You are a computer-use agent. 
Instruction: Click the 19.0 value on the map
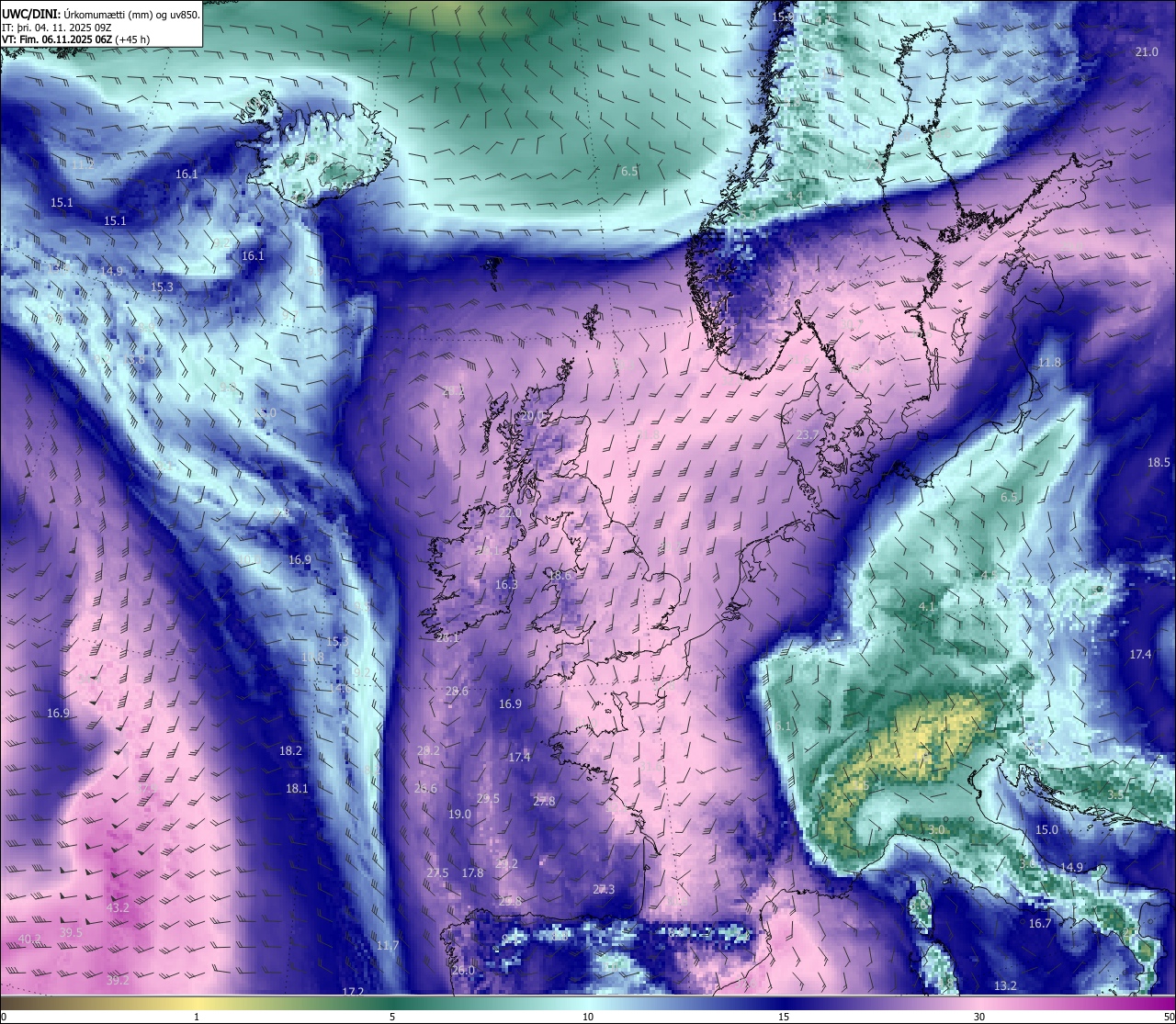pyautogui.click(x=459, y=814)
